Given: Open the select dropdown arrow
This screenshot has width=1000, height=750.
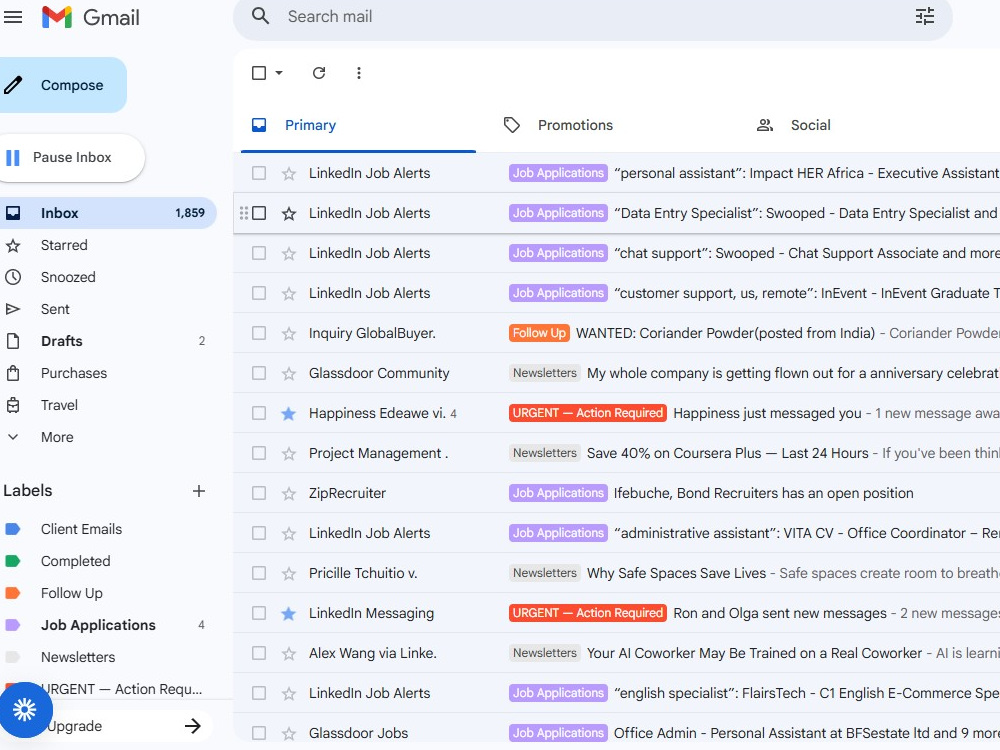Looking at the screenshot, I should point(279,73).
